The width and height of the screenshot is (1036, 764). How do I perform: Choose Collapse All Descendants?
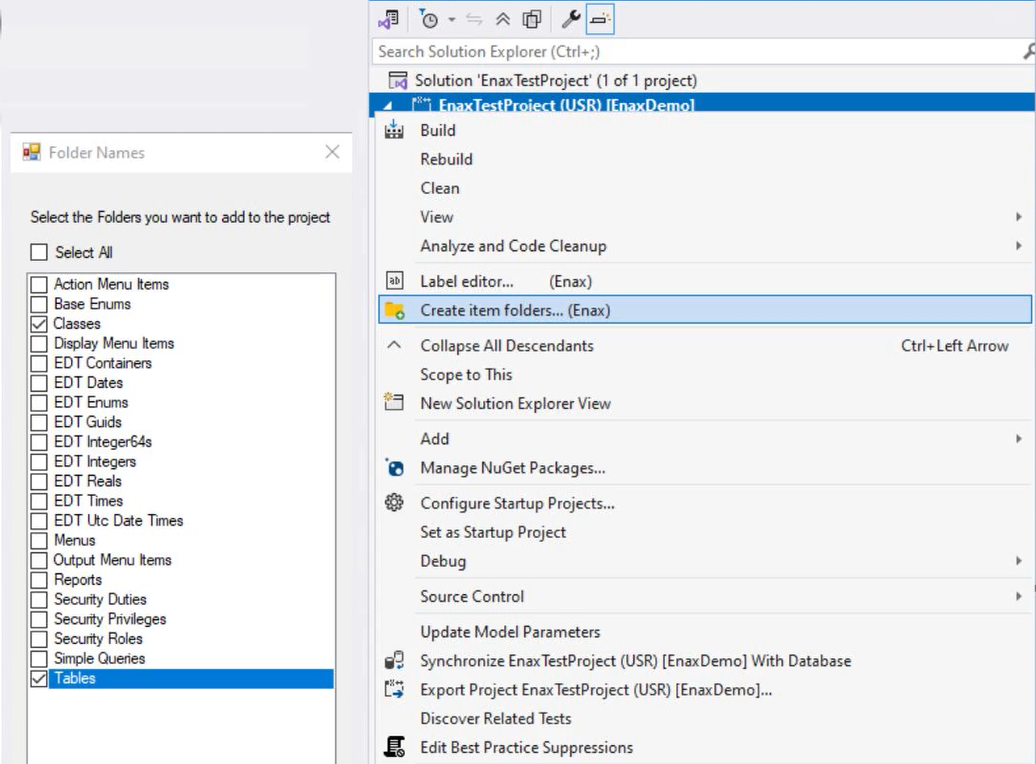pos(507,346)
